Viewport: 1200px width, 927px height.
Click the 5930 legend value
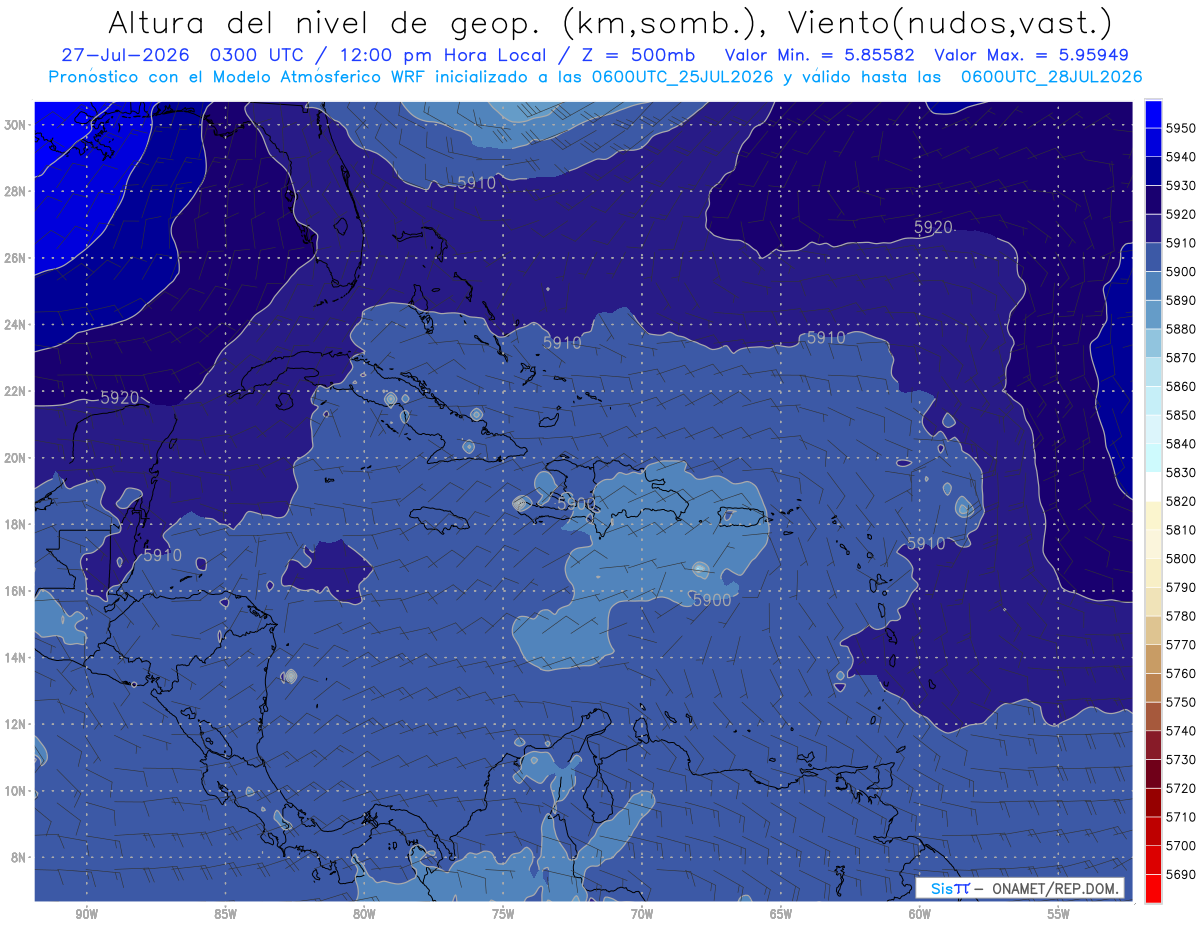[x=1181, y=186]
